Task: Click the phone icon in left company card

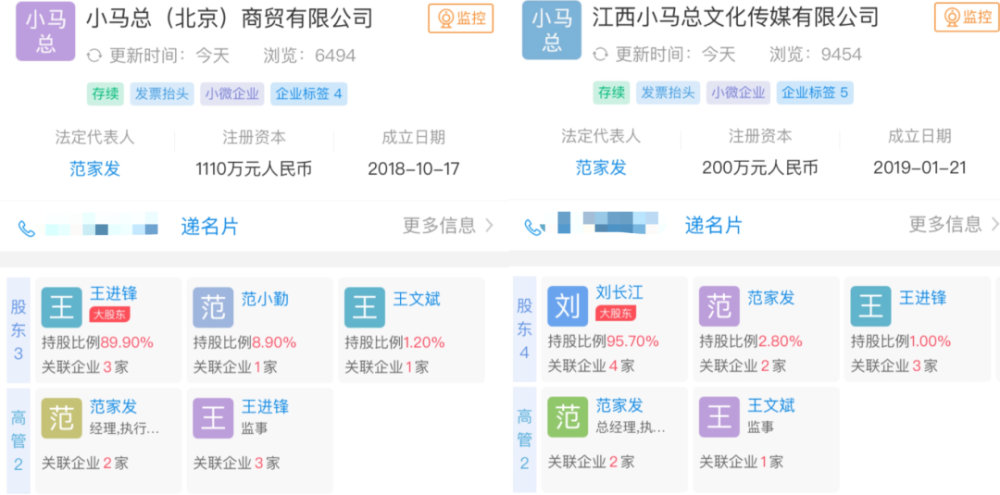Action: pyautogui.click(x=27, y=228)
